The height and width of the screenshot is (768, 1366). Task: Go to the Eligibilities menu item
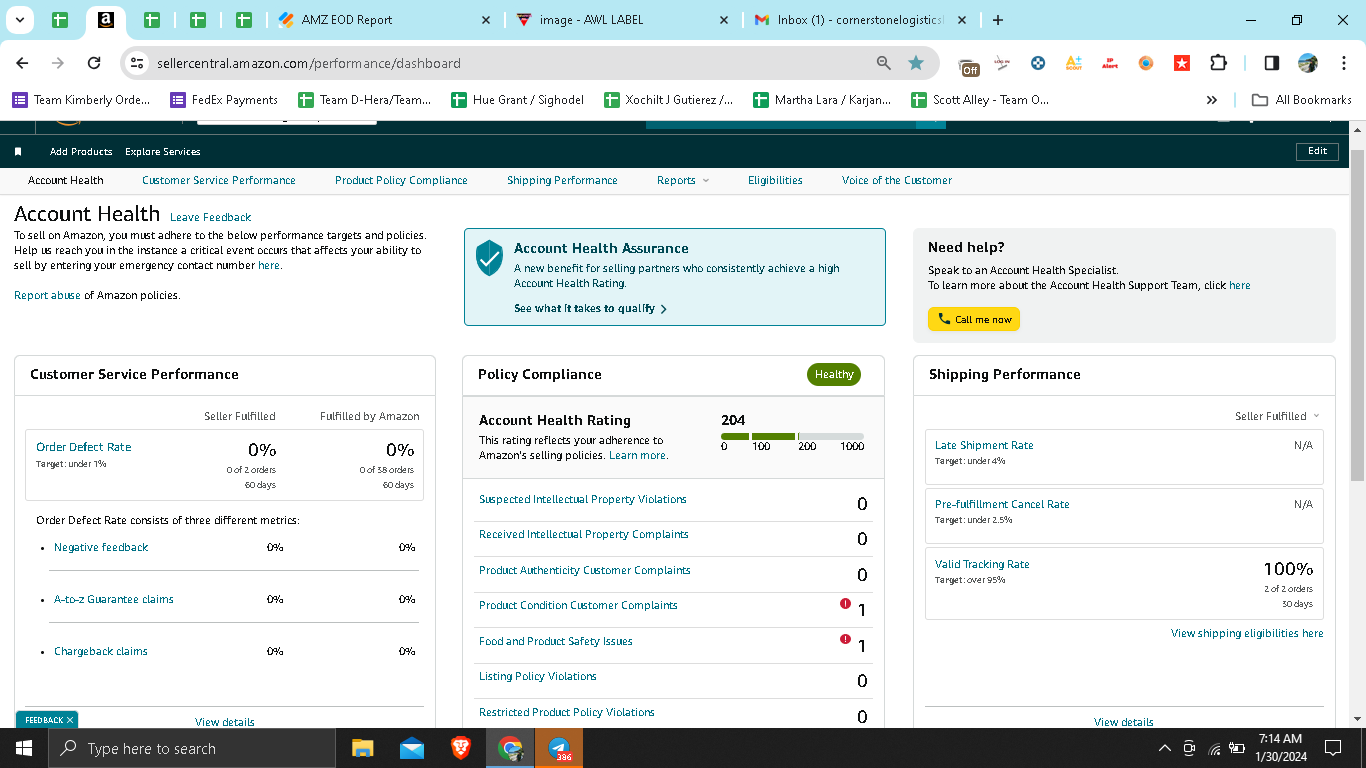775,180
